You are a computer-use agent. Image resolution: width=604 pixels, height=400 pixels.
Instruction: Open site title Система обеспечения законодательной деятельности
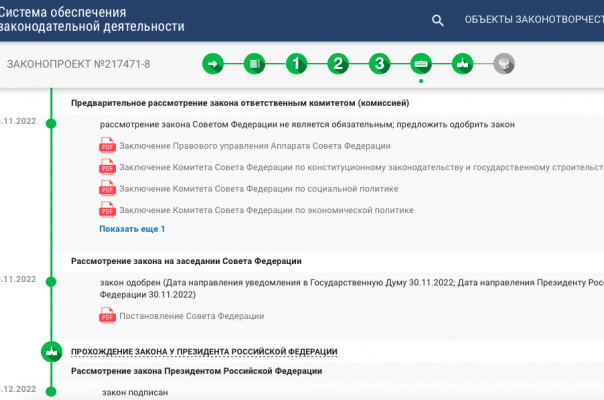[x=92, y=20]
